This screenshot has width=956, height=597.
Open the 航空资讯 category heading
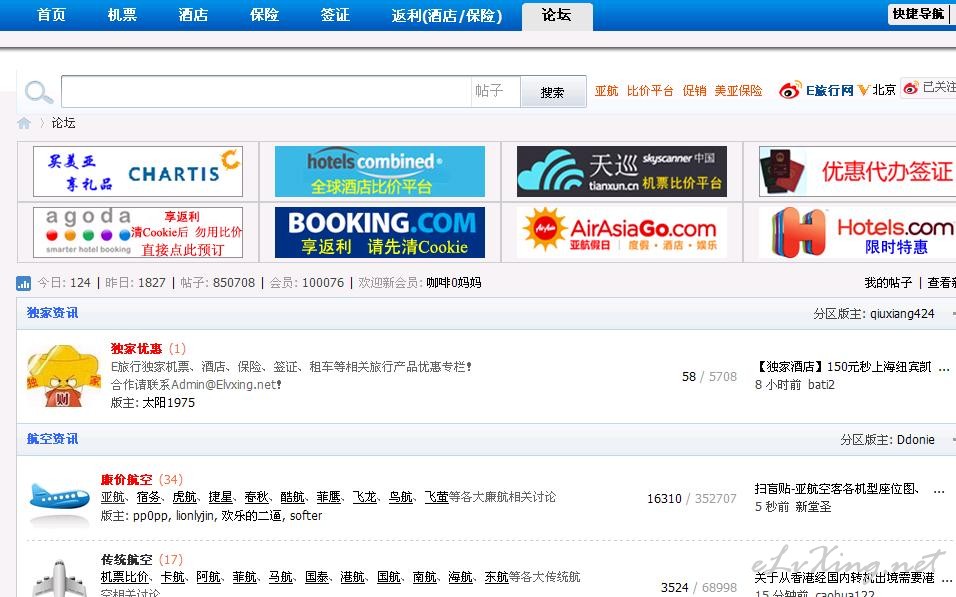52,439
